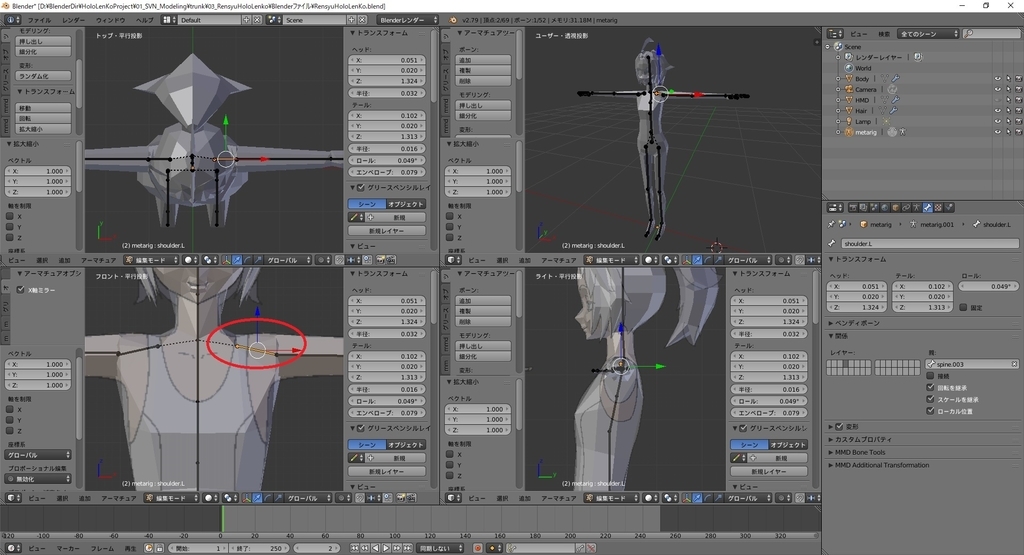The width and height of the screenshot is (1024, 555).
Task: Toggle the X-Axis Mirror checkbox (X軸ミラー)
Action: tap(20, 290)
